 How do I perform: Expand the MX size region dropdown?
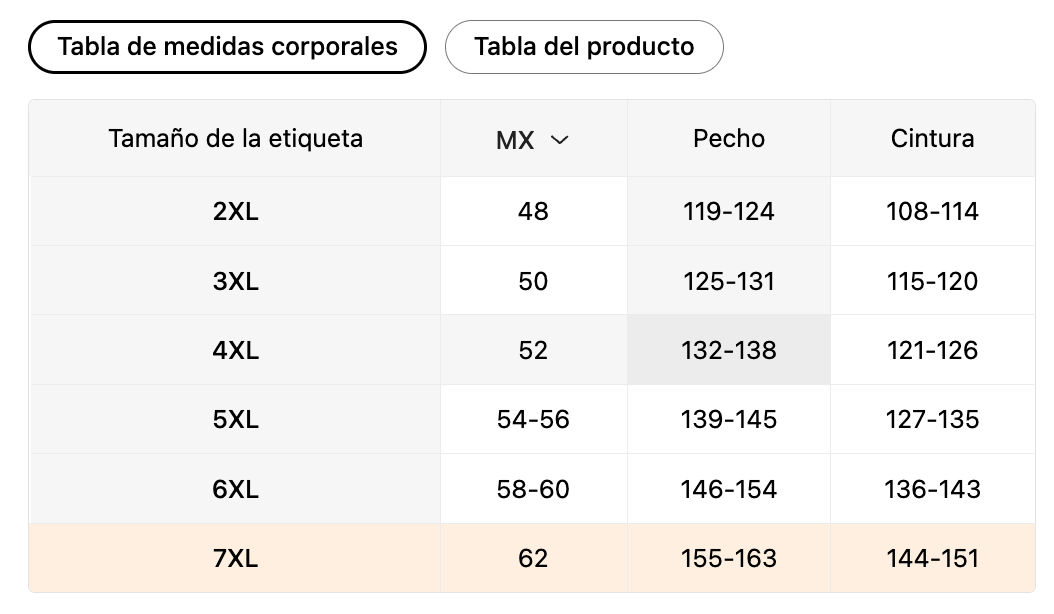532,140
